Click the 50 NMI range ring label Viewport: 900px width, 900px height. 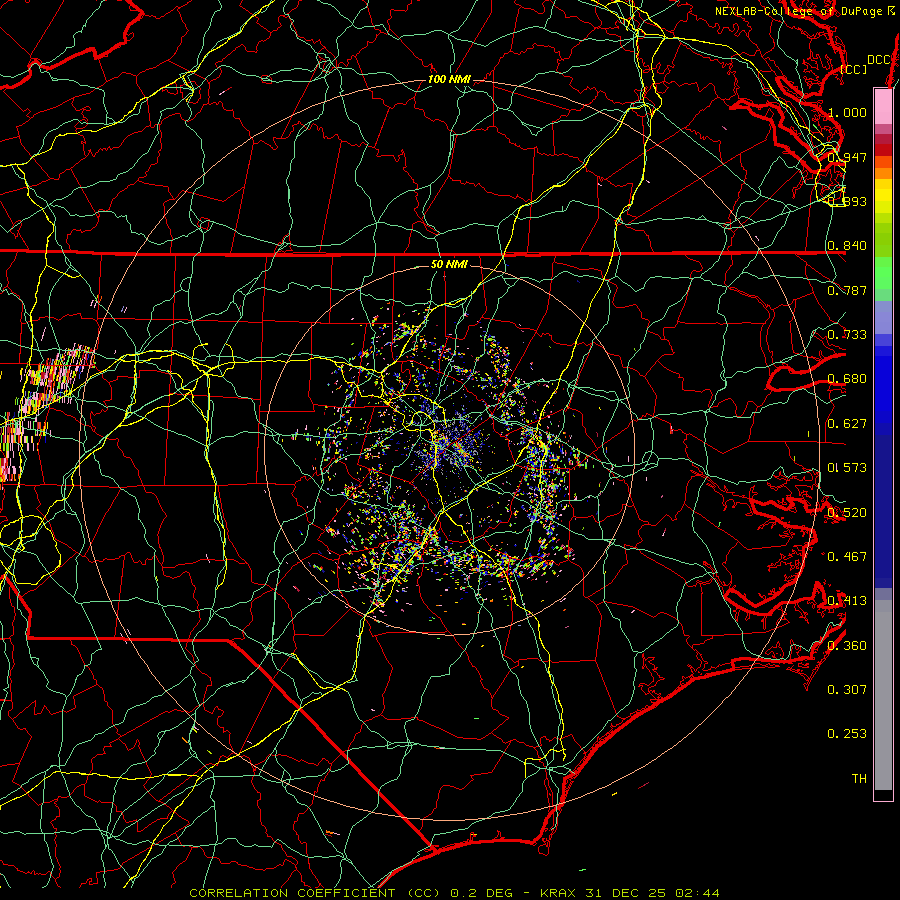point(449,264)
